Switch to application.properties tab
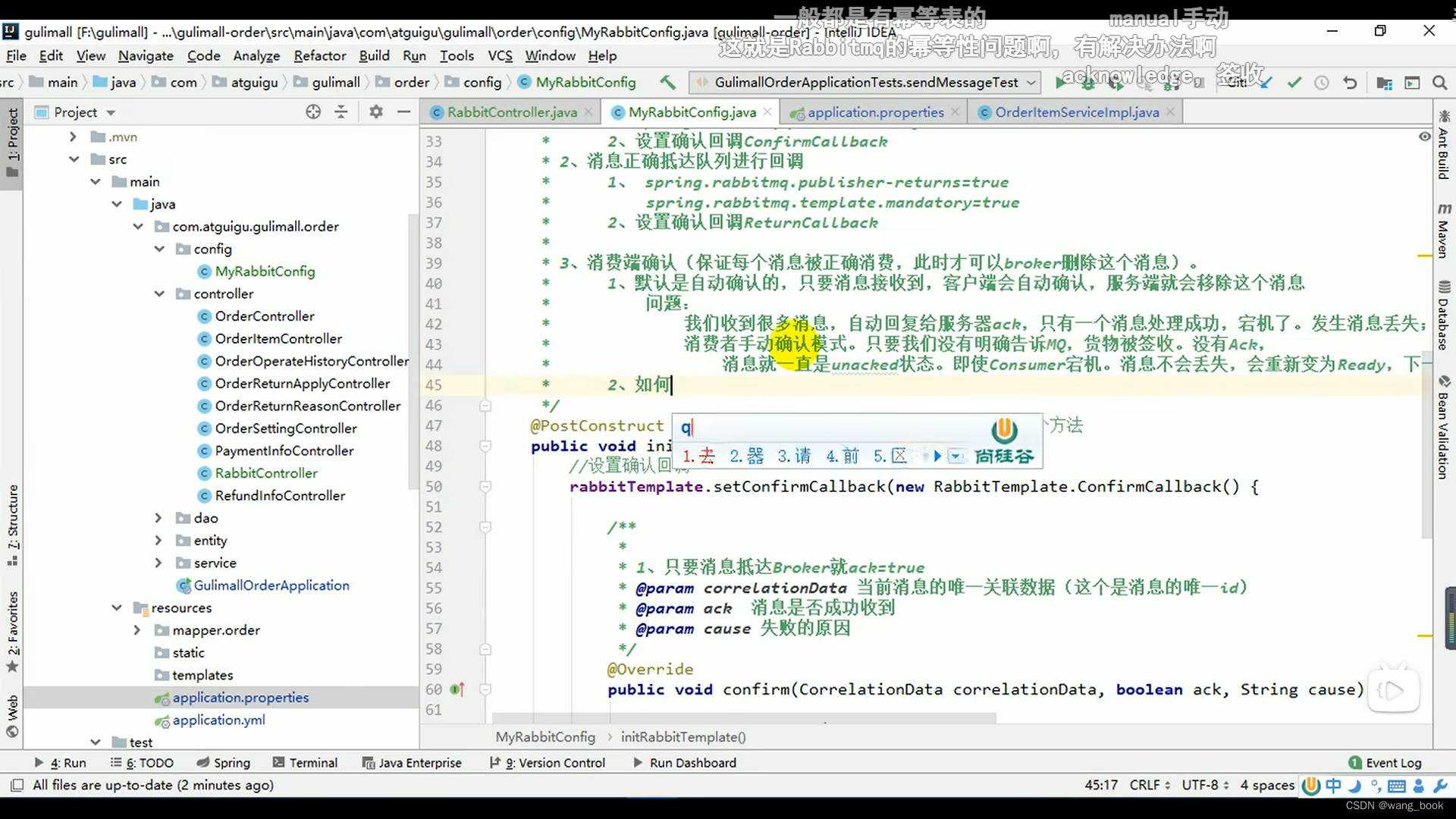This screenshot has width=1456, height=819. point(875,112)
